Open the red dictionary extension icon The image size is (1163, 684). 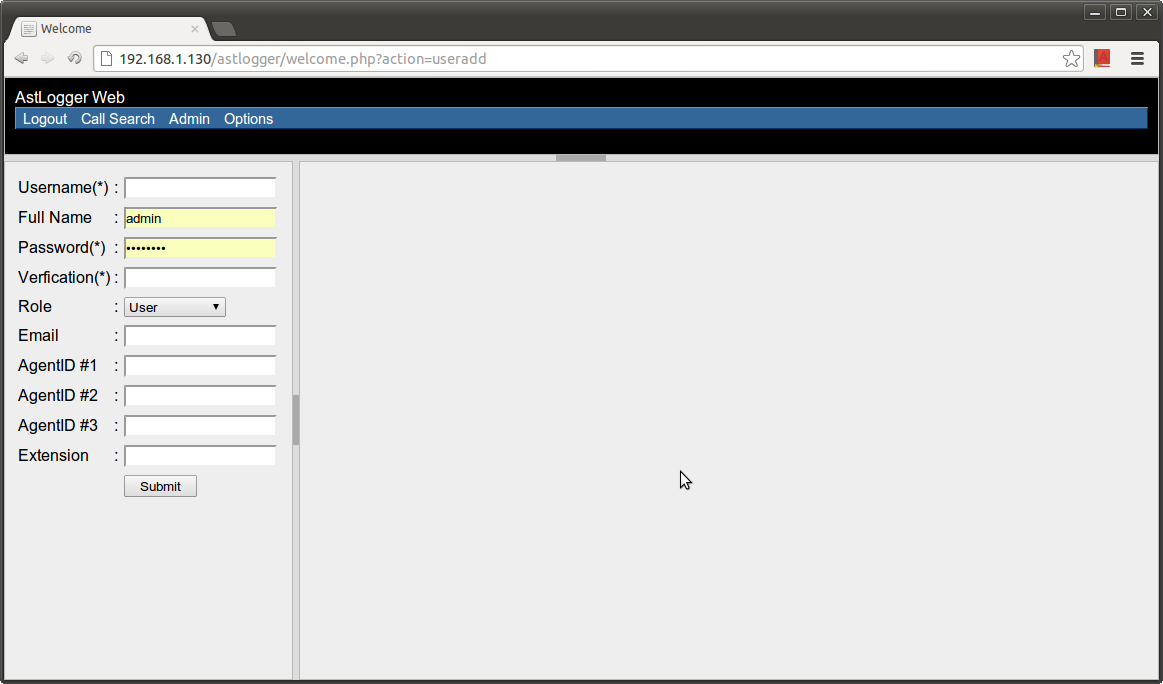click(1102, 58)
